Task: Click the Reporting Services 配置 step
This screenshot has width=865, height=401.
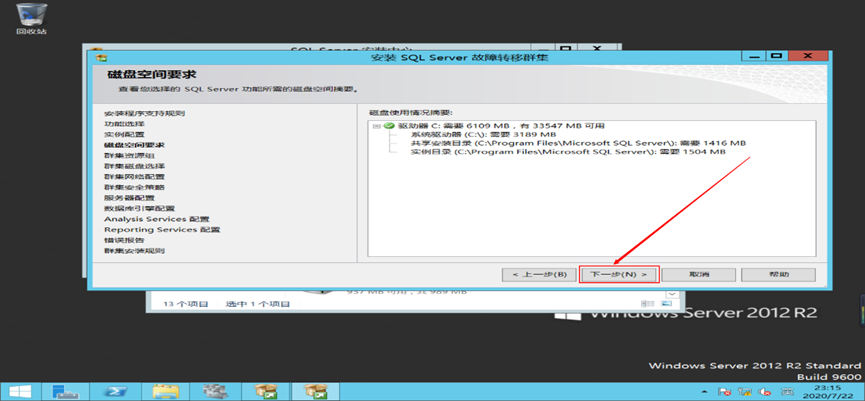Action: pyautogui.click(x=162, y=229)
